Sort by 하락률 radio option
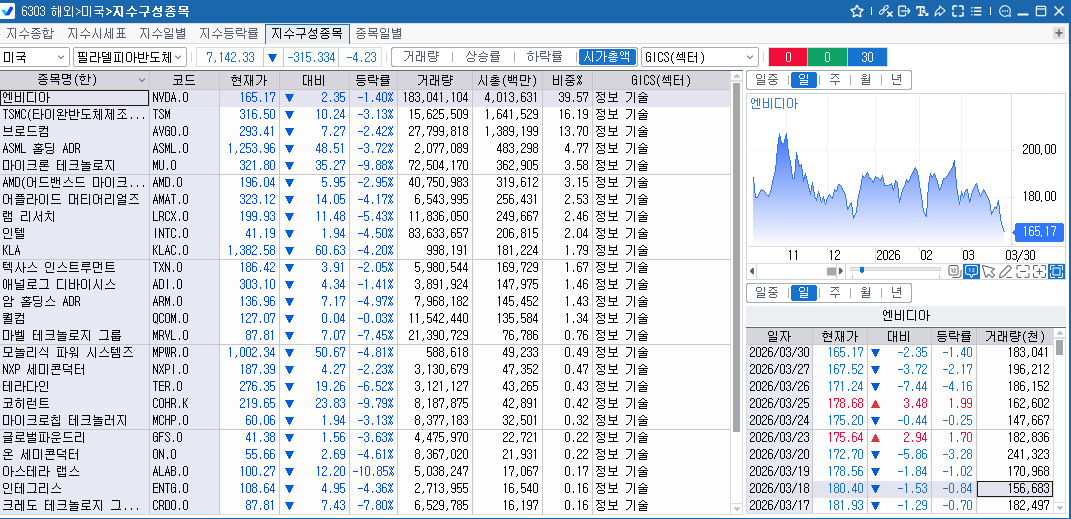 [544, 57]
